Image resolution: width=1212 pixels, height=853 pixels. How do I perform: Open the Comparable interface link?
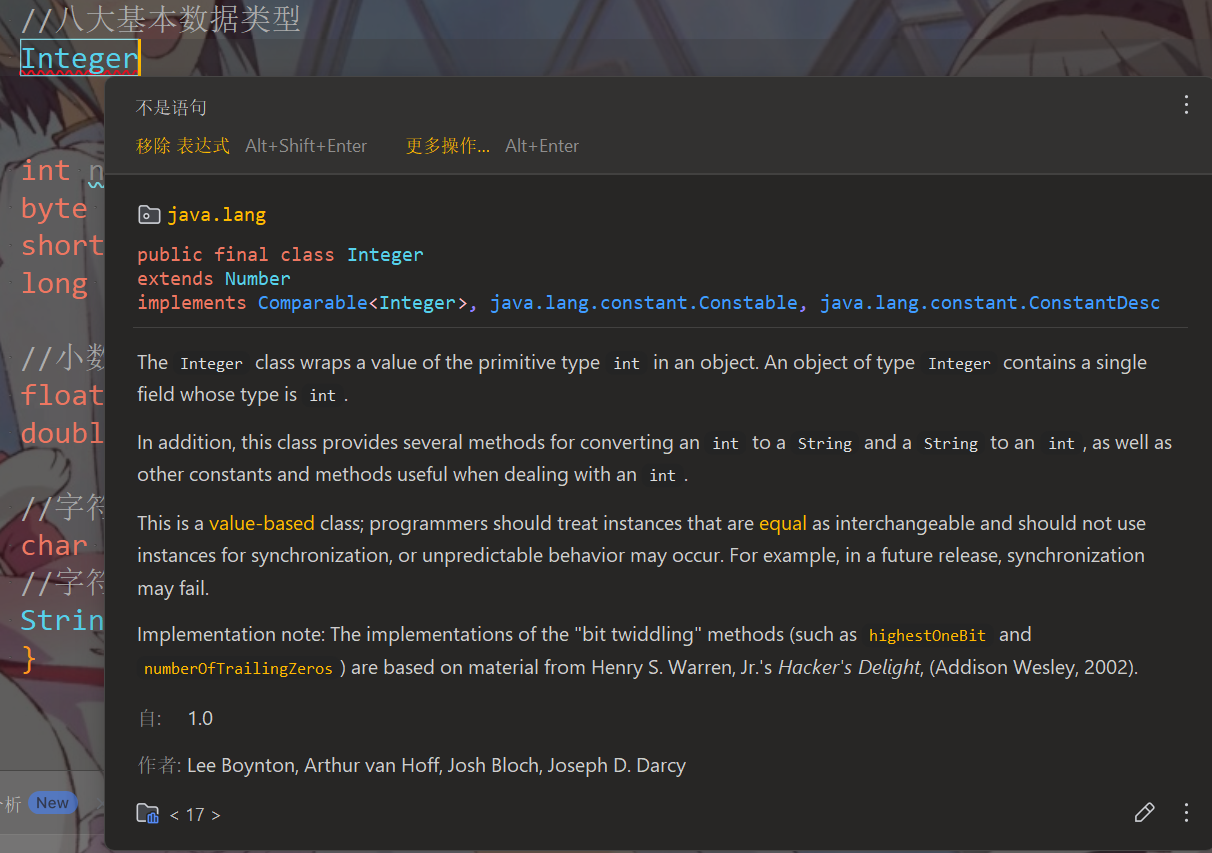point(312,303)
